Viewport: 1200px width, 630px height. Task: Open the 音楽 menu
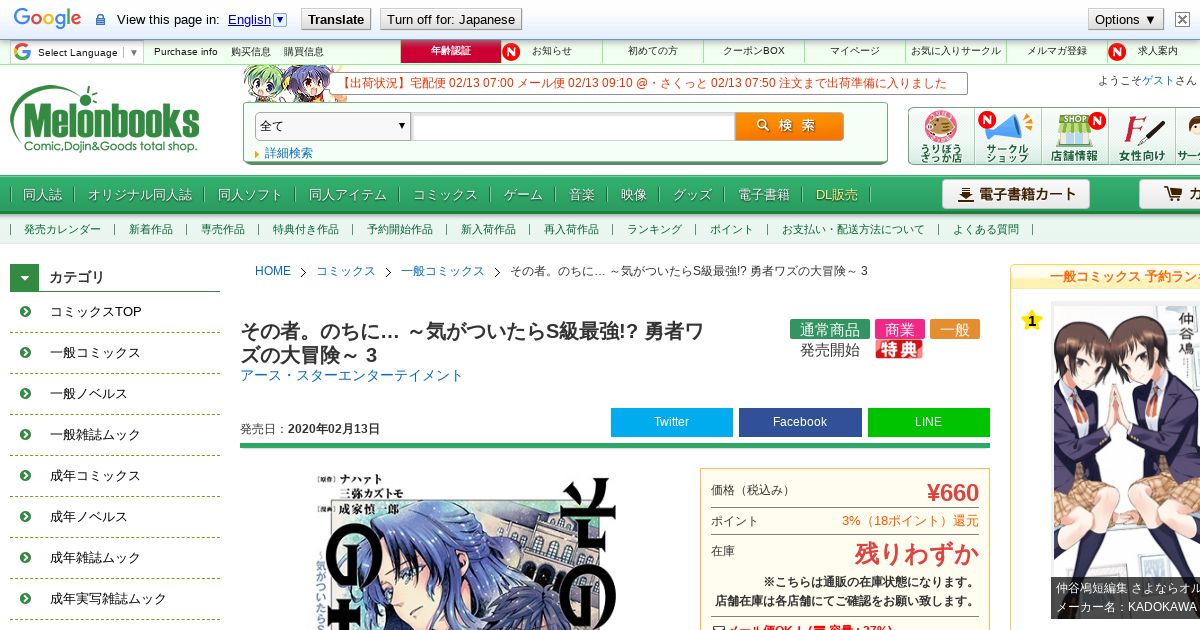(x=582, y=195)
